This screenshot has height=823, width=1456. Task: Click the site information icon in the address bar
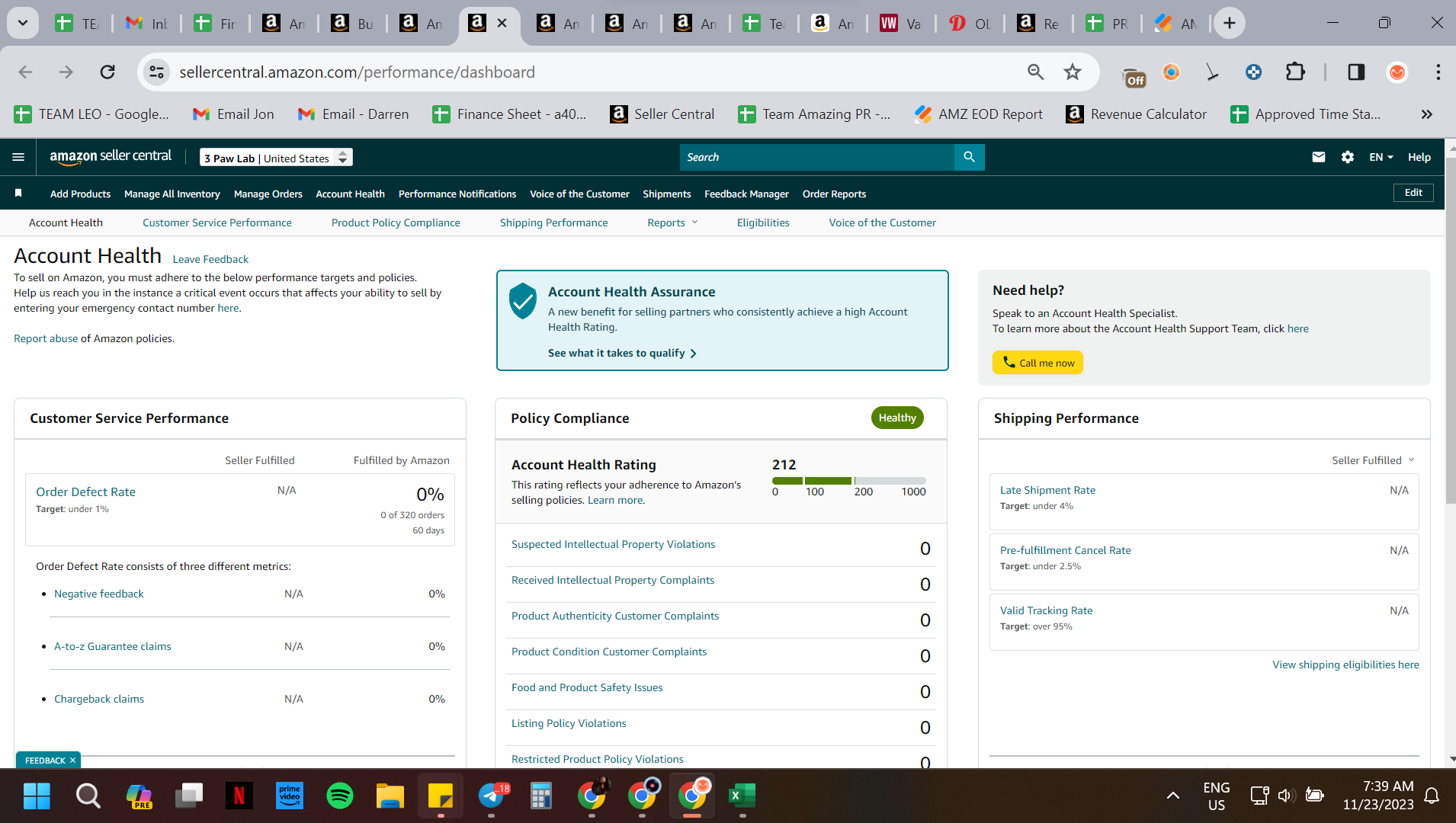point(156,72)
